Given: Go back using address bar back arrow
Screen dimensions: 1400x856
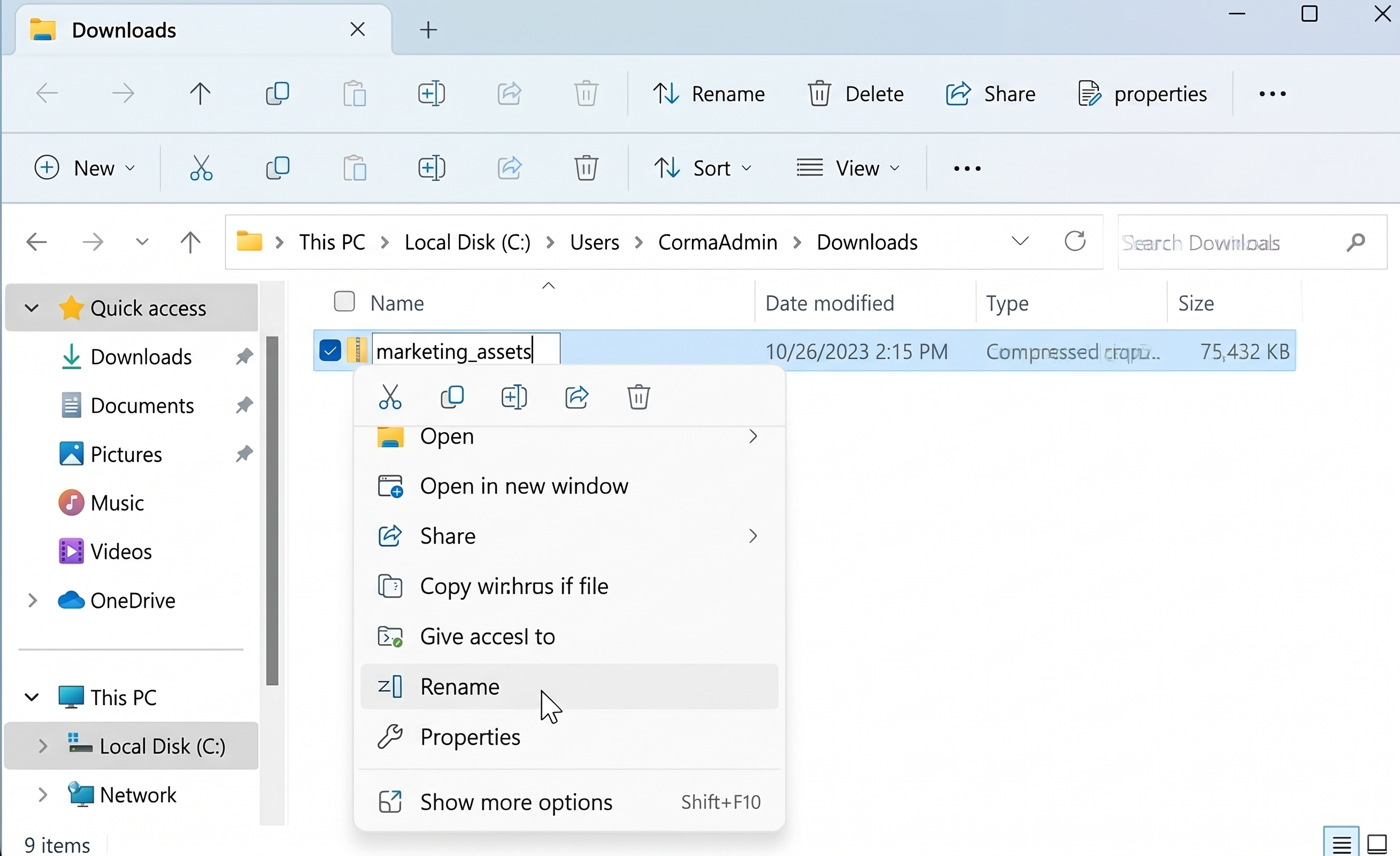Looking at the screenshot, I should (37, 242).
